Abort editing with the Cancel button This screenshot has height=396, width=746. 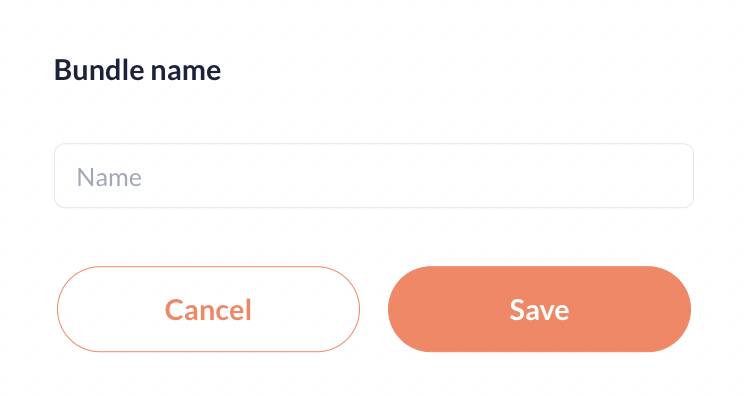[x=208, y=309]
